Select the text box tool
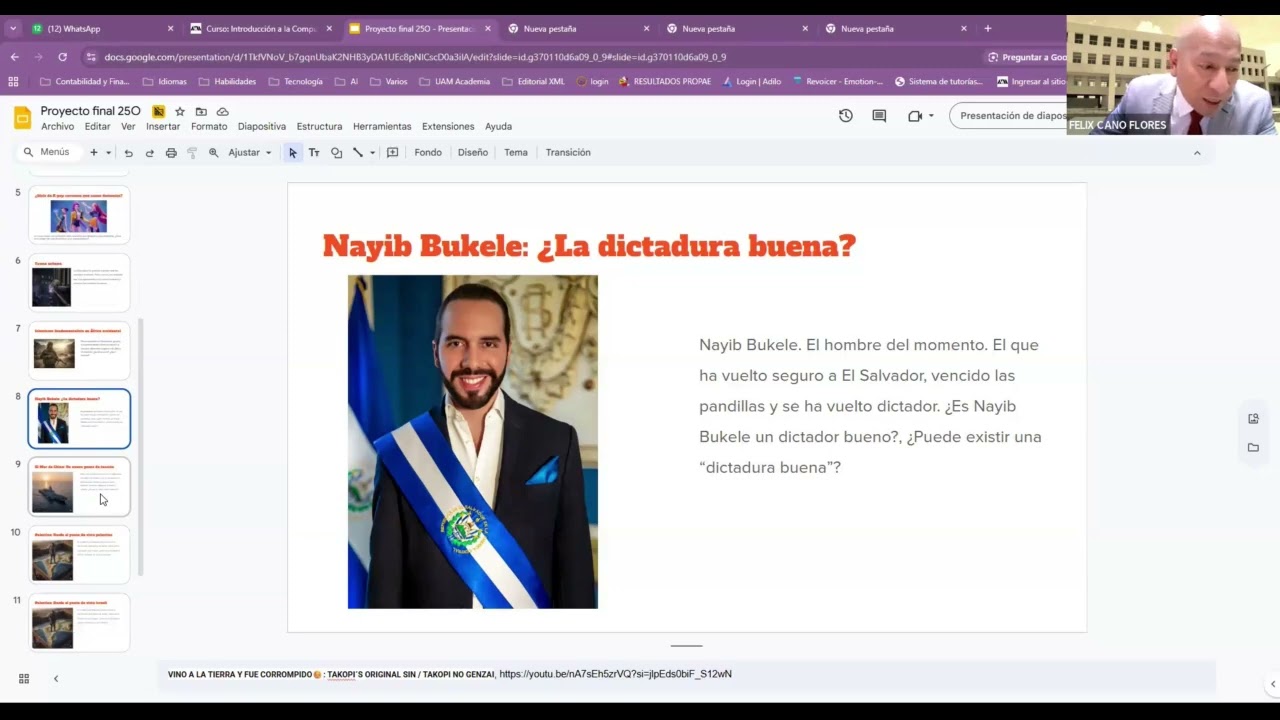 (x=314, y=153)
